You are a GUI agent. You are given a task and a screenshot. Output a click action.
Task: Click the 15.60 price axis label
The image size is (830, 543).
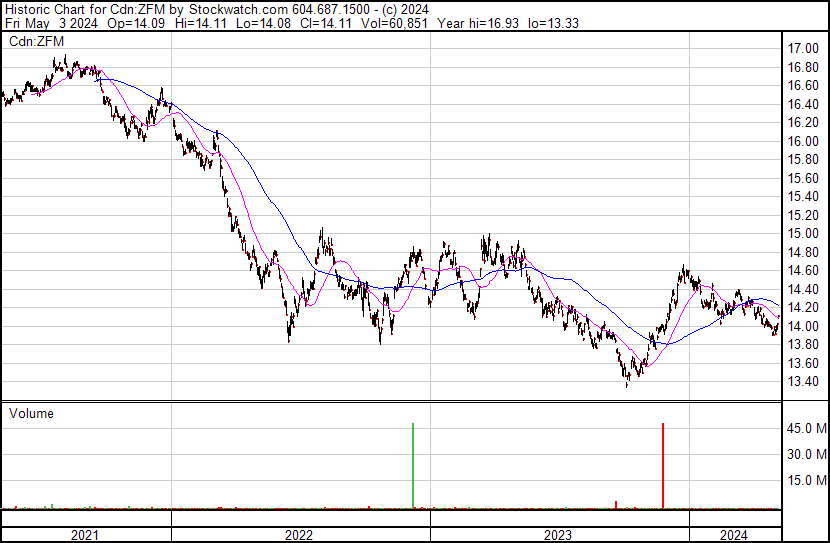tap(803, 178)
